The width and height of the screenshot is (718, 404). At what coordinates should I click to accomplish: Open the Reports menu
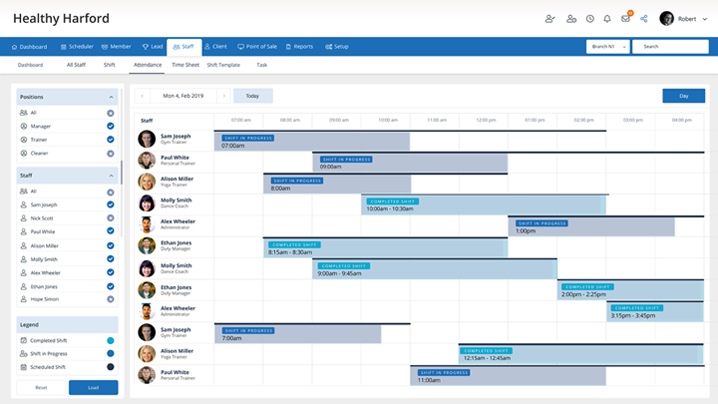[x=299, y=47]
